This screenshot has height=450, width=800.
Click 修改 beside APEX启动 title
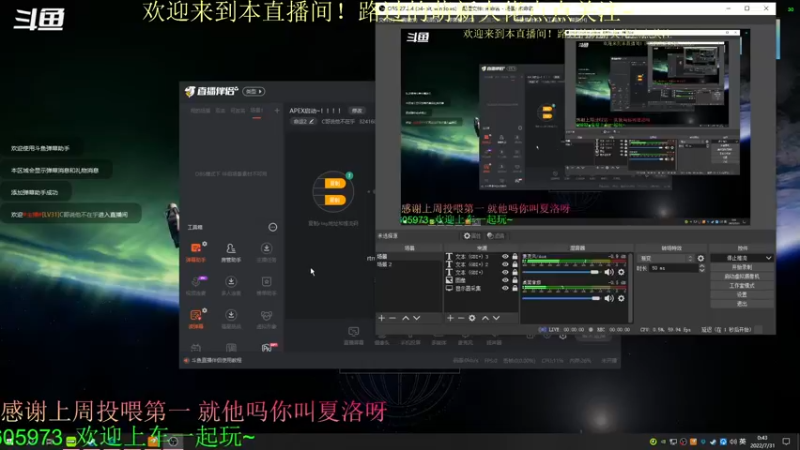tap(357, 111)
